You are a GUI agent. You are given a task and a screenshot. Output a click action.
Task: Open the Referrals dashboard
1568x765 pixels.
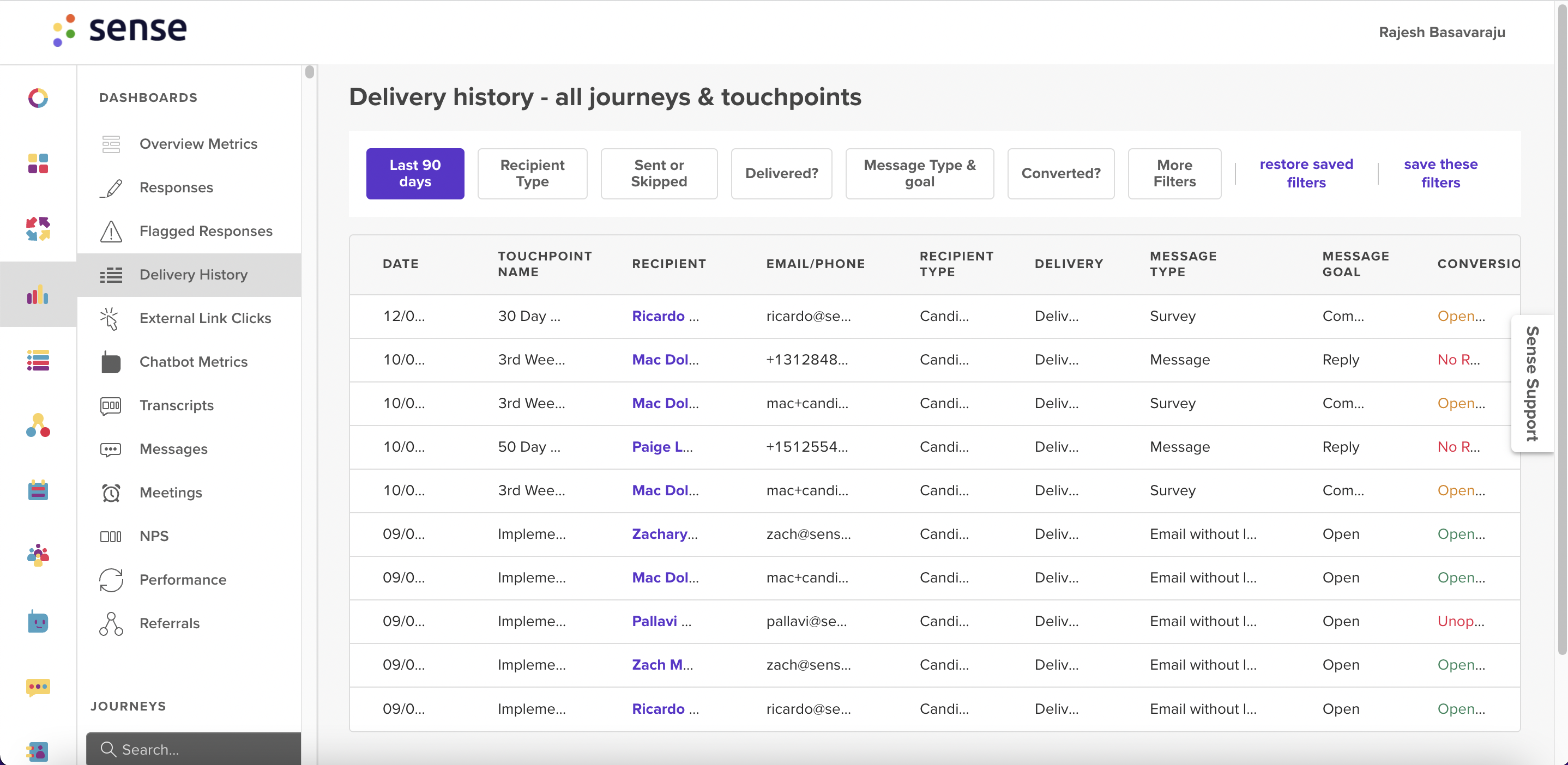coord(169,624)
